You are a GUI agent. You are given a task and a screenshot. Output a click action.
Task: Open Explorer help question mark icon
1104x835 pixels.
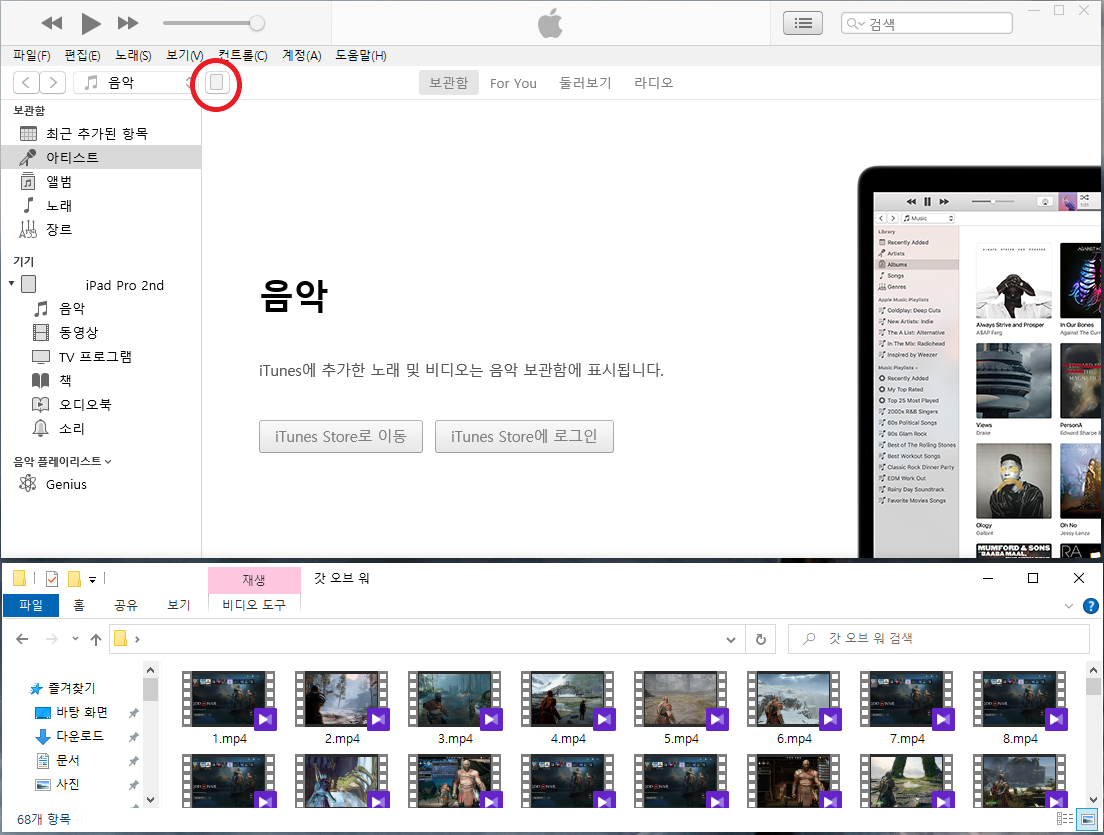tap(1091, 605)
